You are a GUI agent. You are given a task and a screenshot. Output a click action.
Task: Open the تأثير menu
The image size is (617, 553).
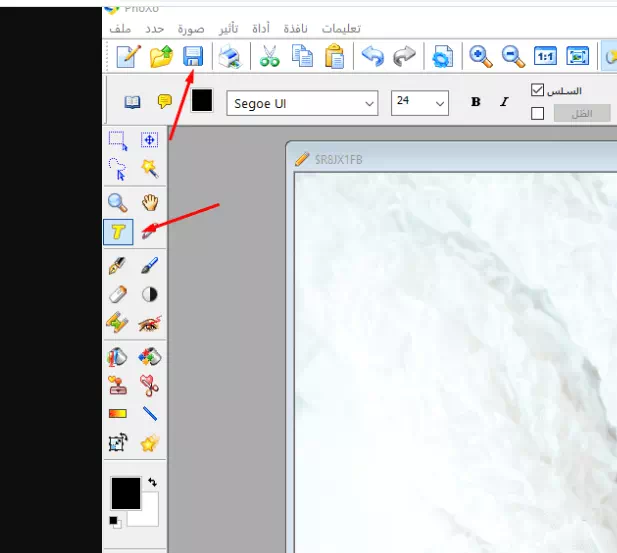(229, 29)
